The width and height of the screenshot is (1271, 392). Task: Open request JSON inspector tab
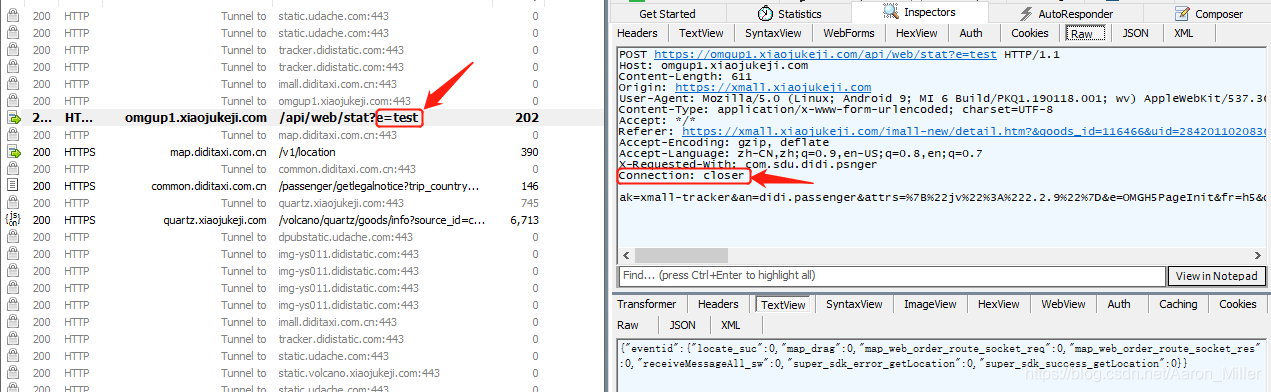pyautogui.click(x=1135, y=33)
